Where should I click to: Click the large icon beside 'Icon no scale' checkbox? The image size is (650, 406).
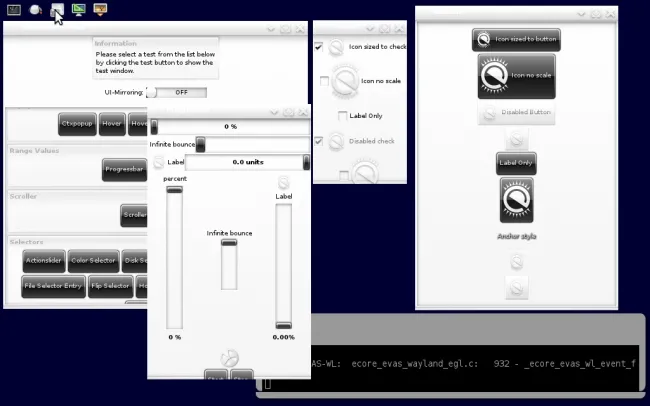(x=345, y=81)
